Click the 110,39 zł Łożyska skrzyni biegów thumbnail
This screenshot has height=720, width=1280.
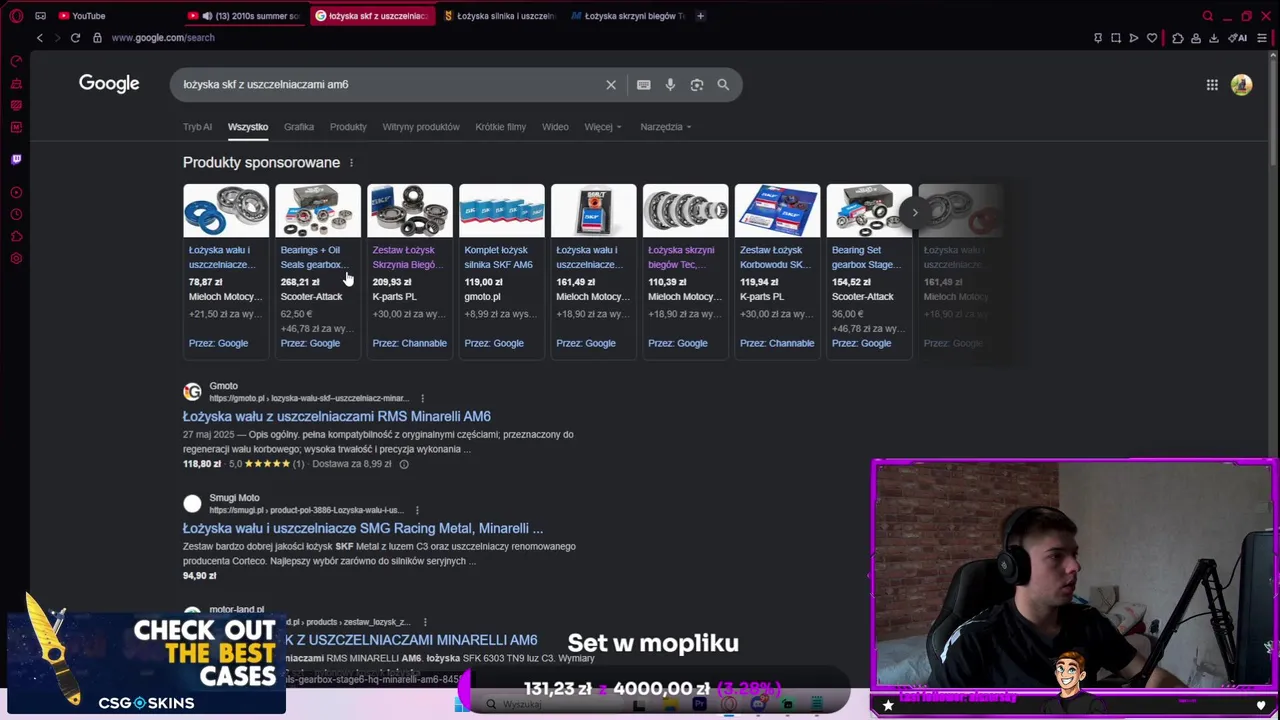click(685, 211)
